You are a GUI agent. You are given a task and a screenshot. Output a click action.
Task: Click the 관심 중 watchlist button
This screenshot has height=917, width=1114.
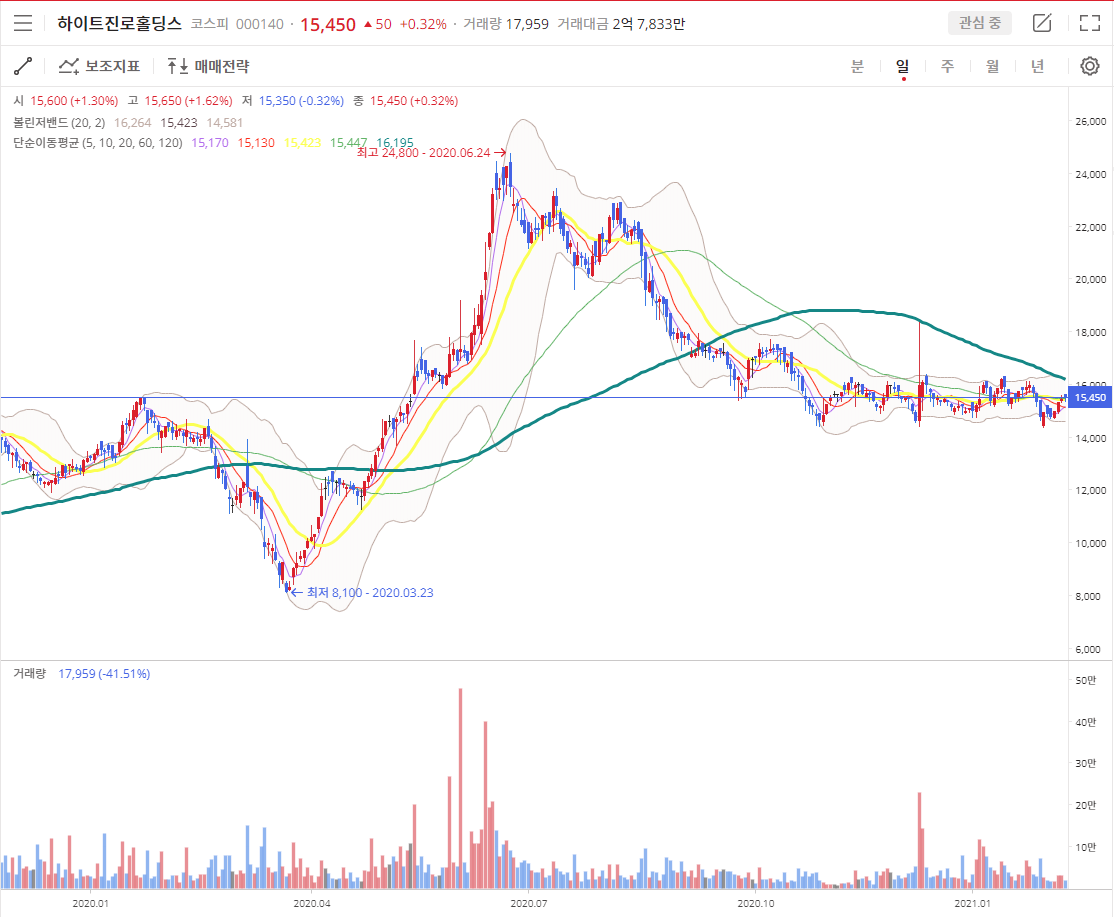click(x=980, y=23)
